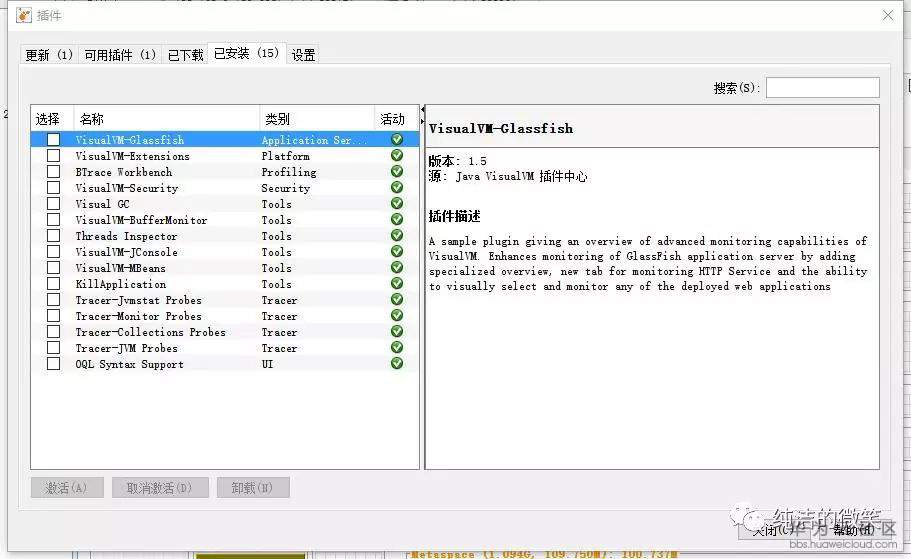Click the 取消激活(D) button

[160, 488]
